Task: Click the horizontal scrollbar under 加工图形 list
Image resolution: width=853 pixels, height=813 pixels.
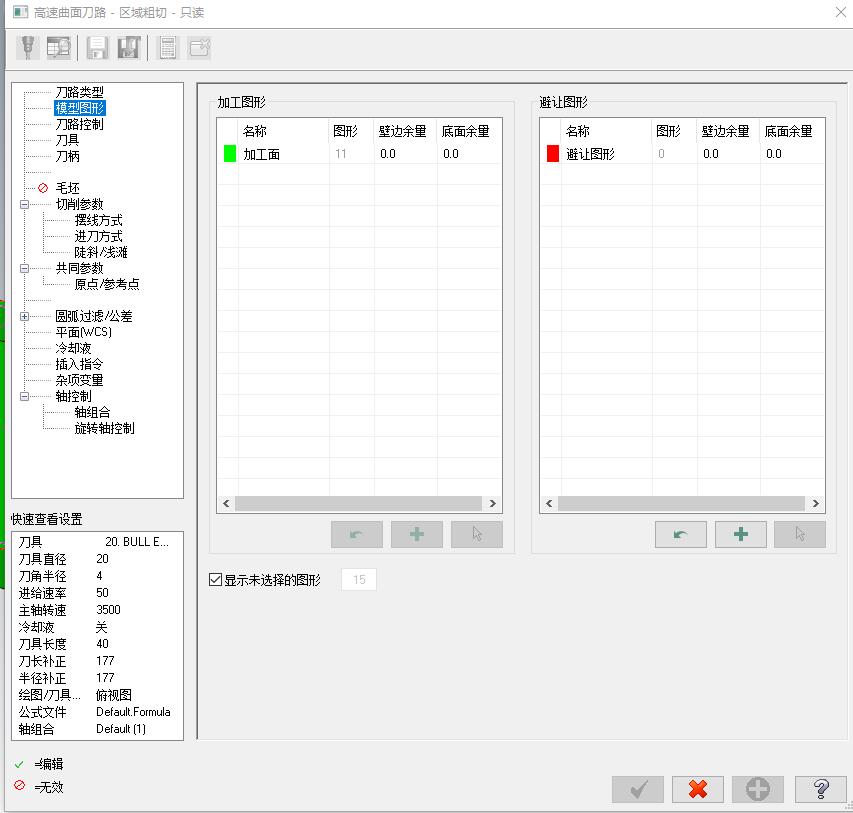Action: tap(358, 502)
